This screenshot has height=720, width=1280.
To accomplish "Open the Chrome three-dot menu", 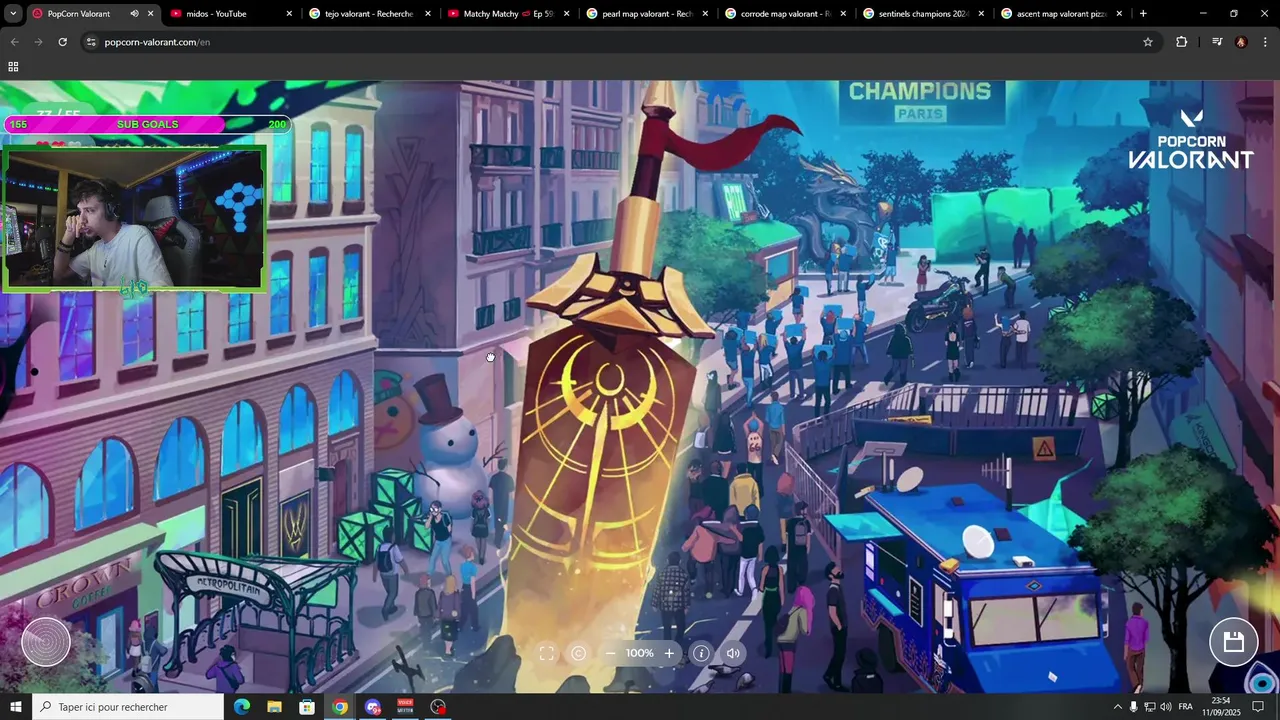I will tap(1265, 42).
